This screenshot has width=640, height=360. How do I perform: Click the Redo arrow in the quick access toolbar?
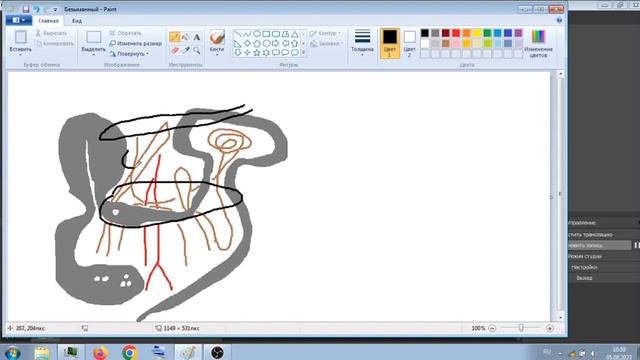tap(47, 9)
